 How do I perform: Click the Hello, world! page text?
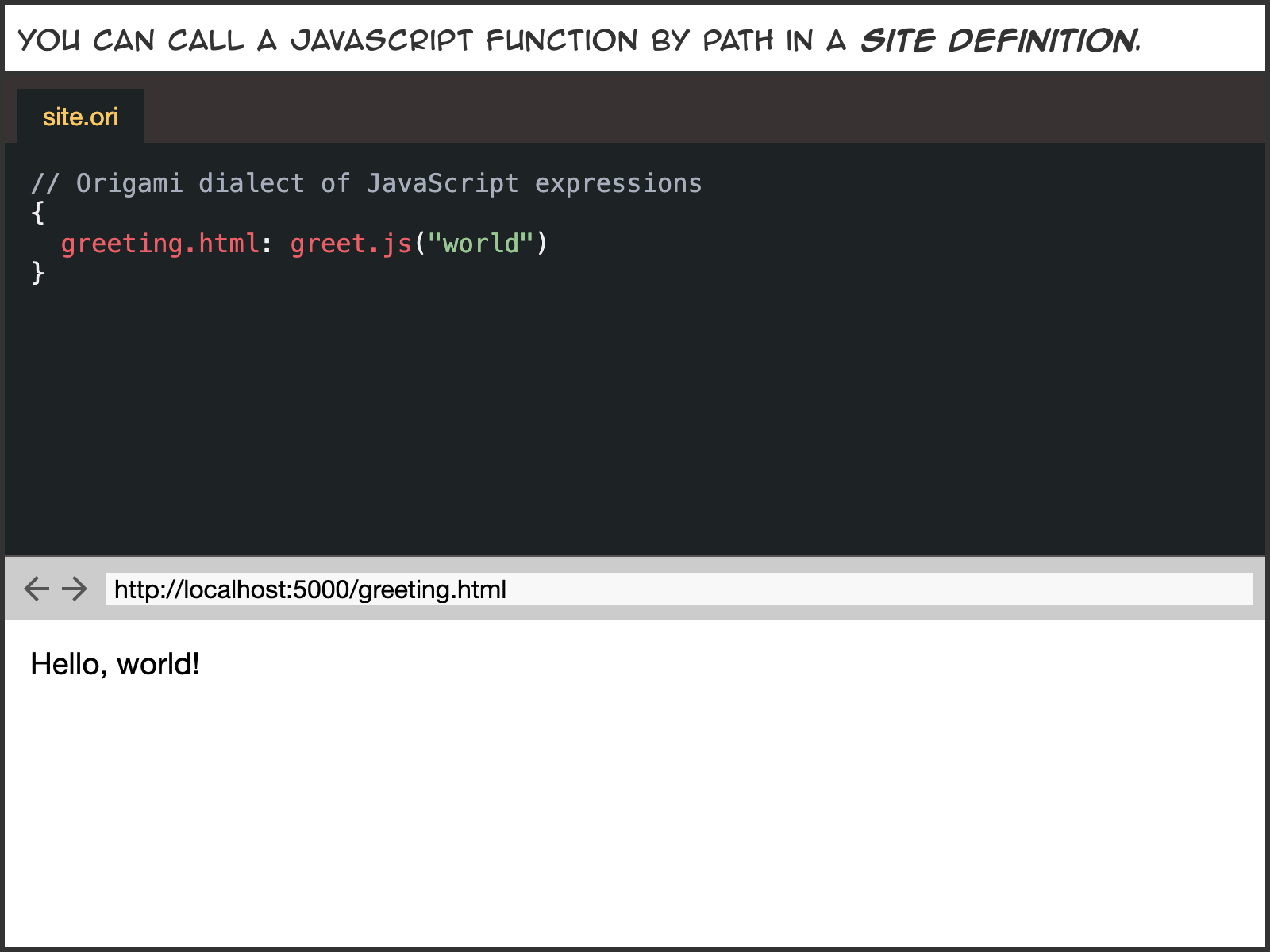115,664
